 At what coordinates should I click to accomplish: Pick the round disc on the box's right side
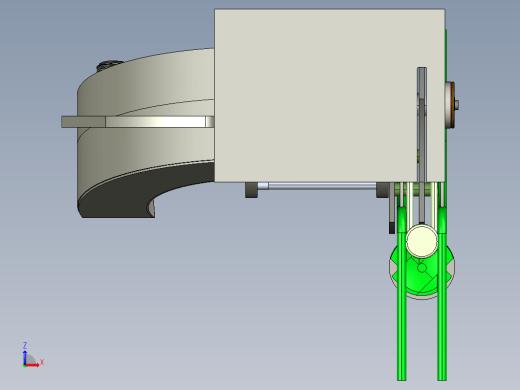[x=450, y=105]
